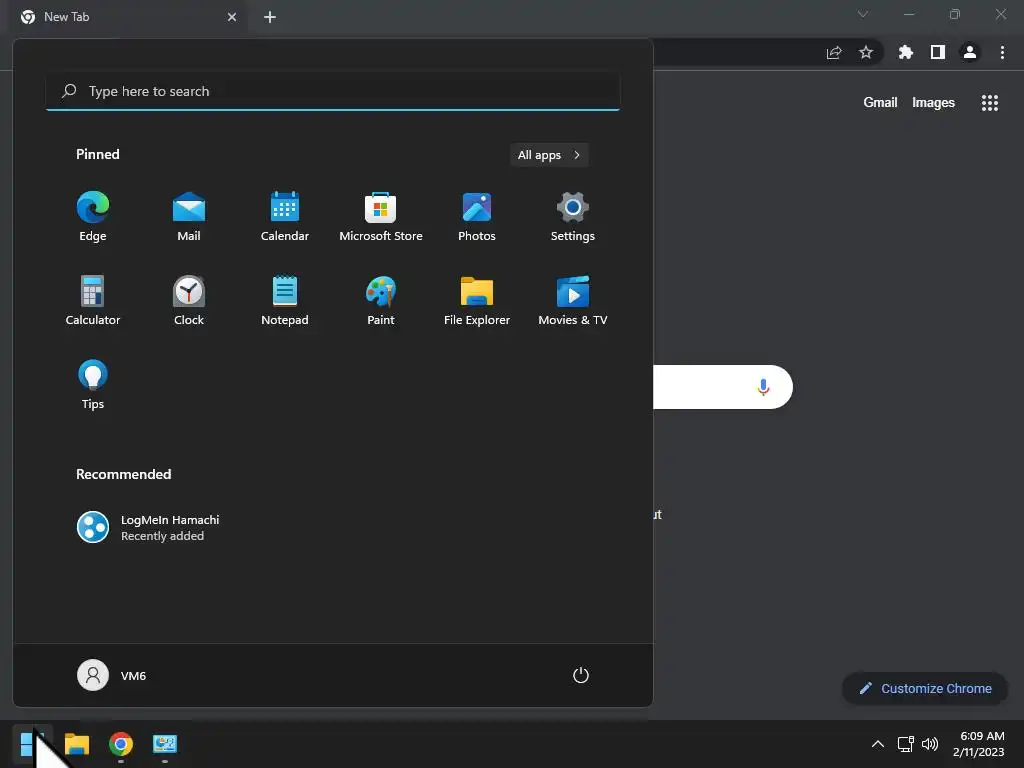Launch Calendar from pinned apps
Image resolution: width=1024 pixels, height=768 pixels.
(x=285, y=217)
